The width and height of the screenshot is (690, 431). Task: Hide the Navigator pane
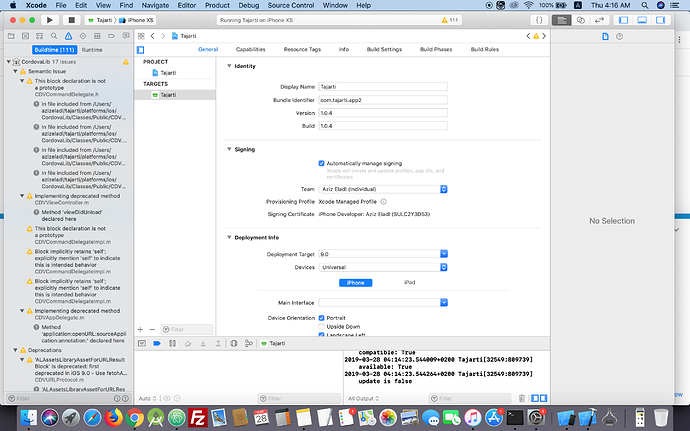point(623,20)
